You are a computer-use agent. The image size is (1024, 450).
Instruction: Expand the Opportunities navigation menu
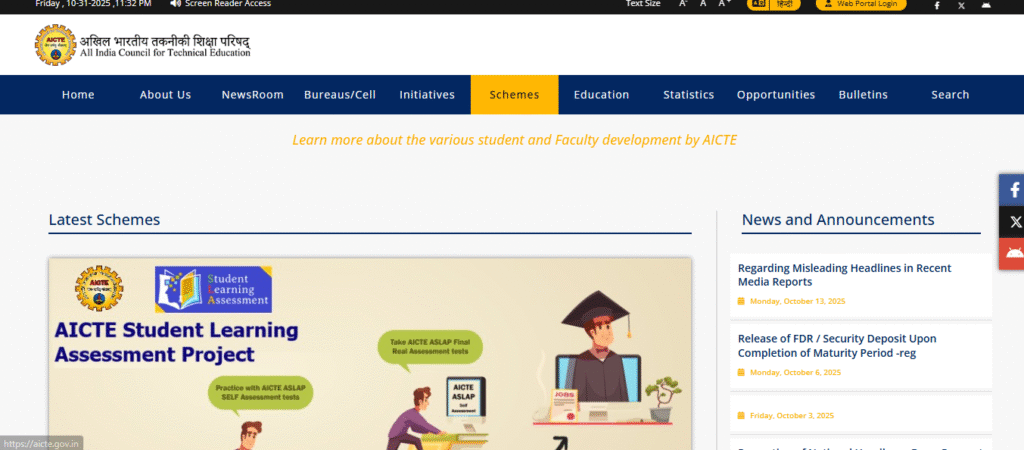click(776, 95)
